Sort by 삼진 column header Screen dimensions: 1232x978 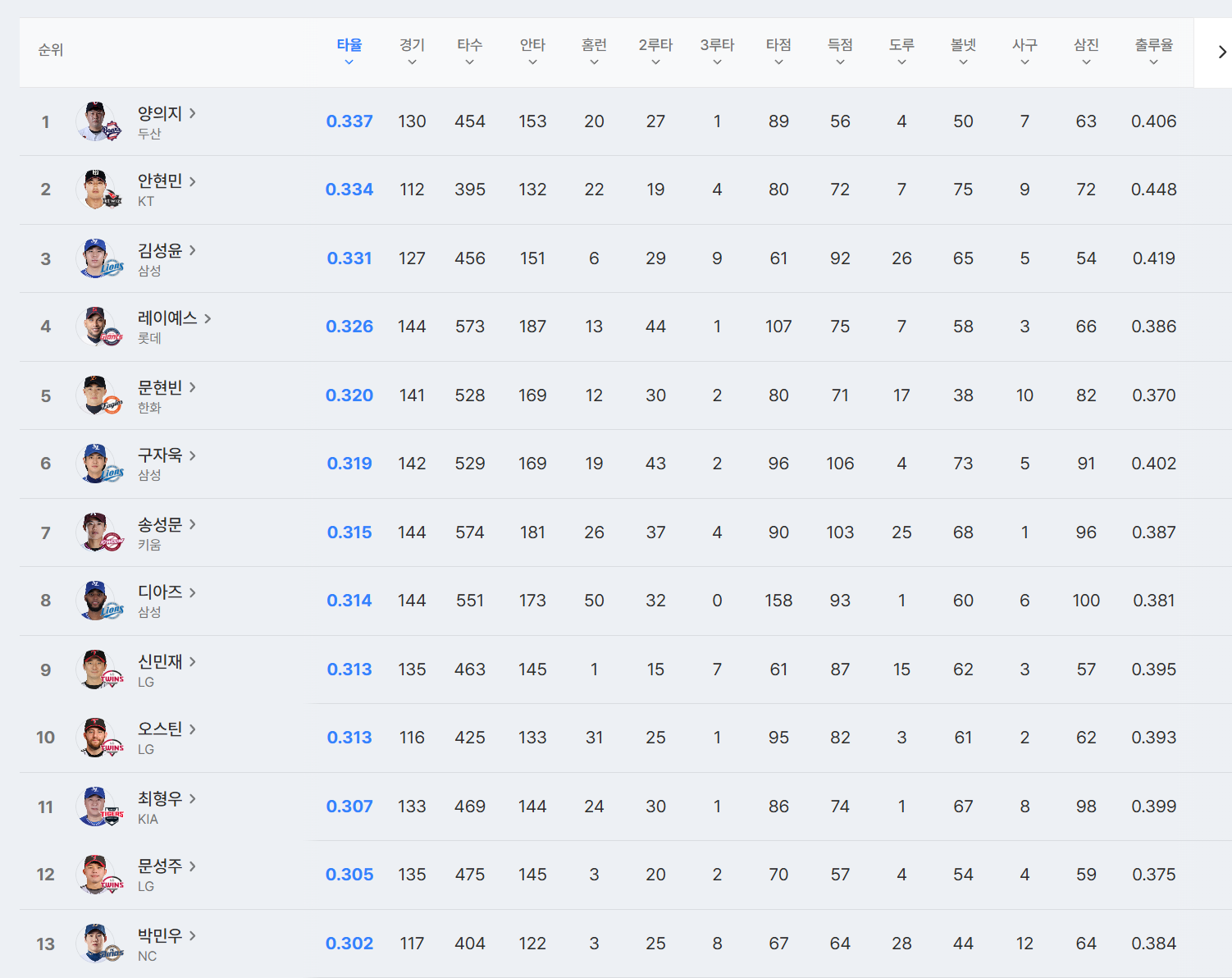(x=1086, y=51)
